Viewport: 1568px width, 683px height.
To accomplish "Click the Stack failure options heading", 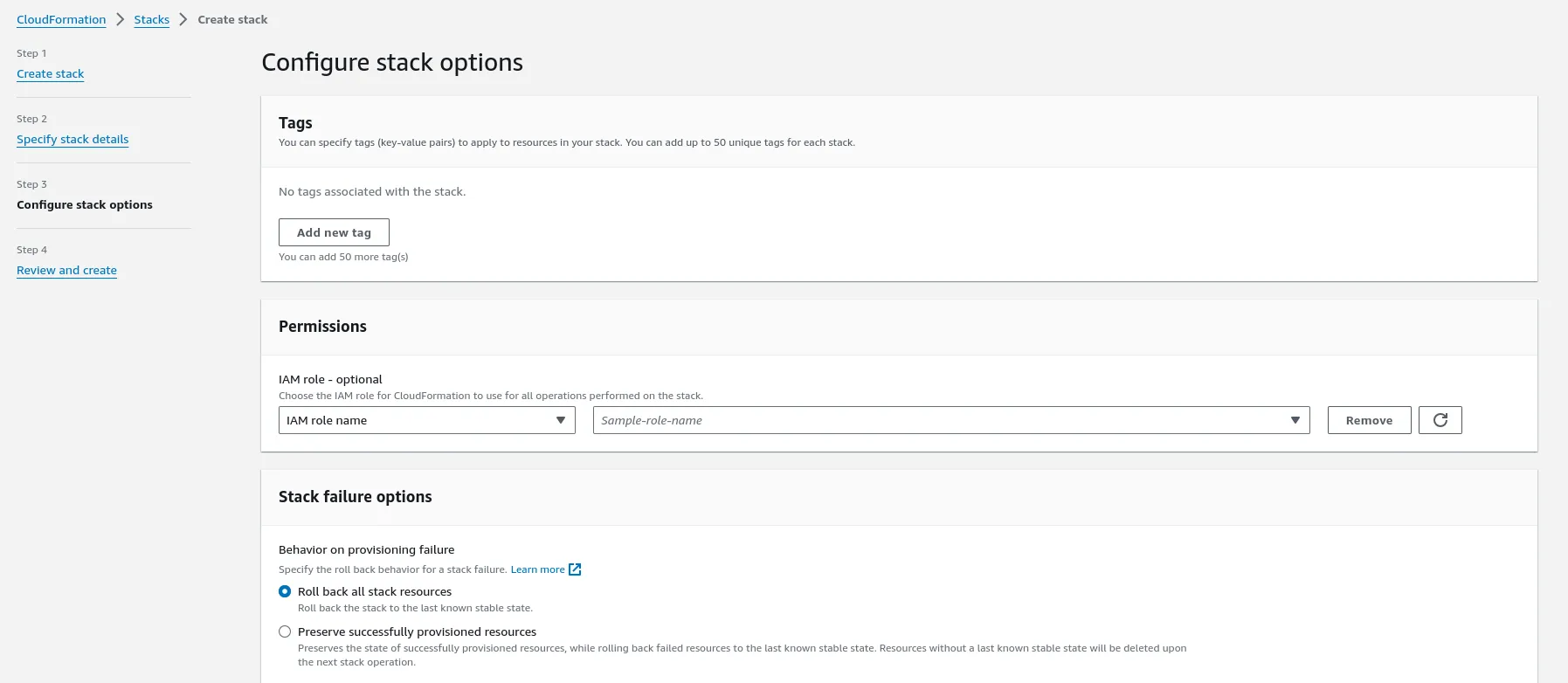I will [355, 497].
